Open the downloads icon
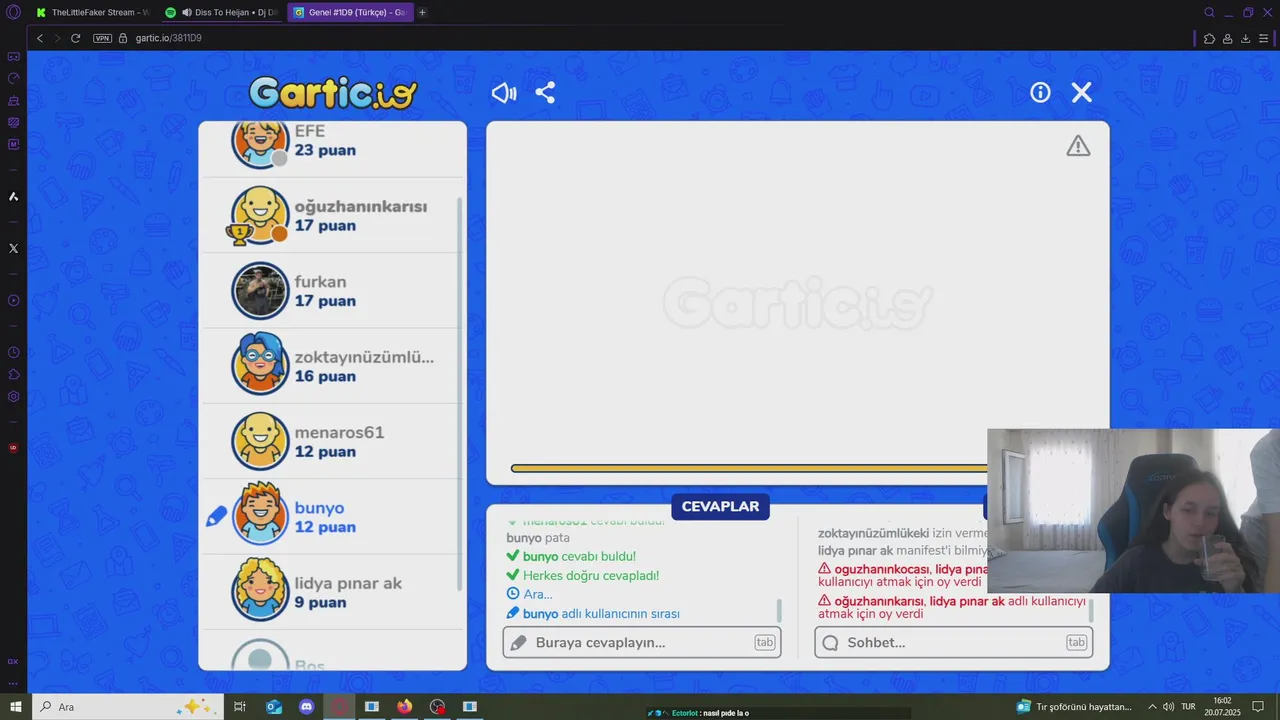 [x=1246, y=38]
